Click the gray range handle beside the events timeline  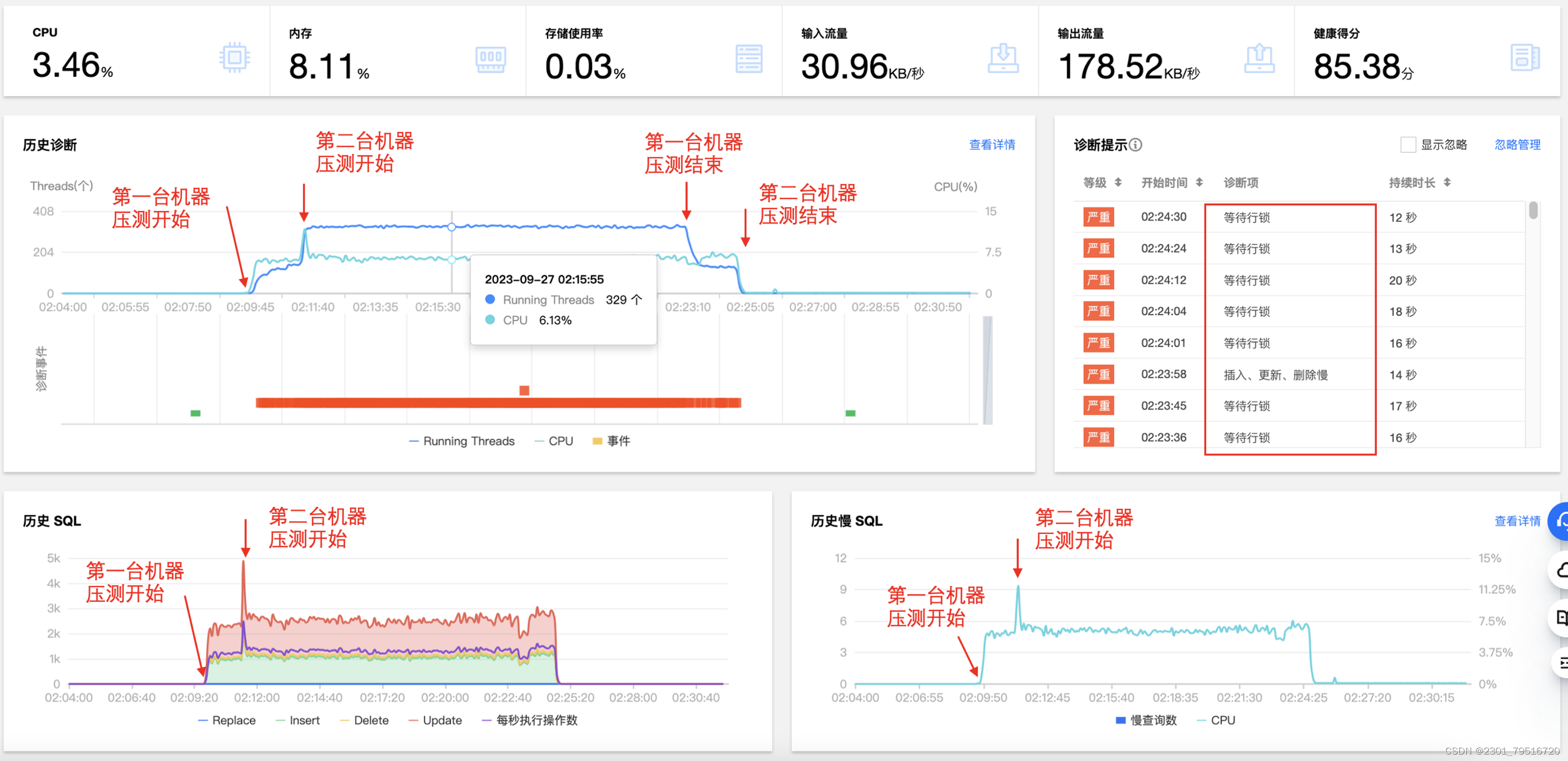tap(988, 370)
